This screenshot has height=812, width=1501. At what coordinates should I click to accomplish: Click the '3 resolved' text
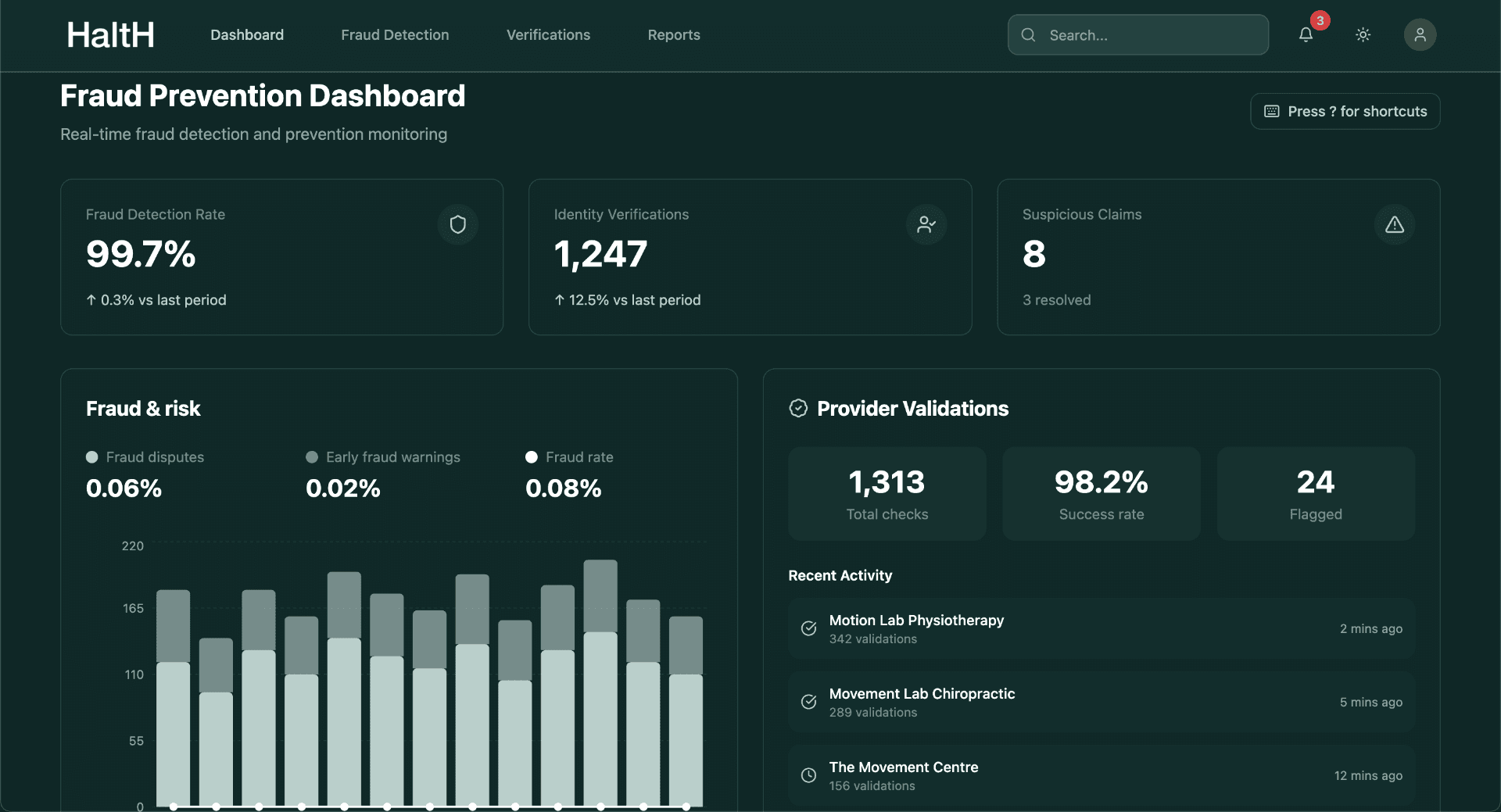[1056, 300]
